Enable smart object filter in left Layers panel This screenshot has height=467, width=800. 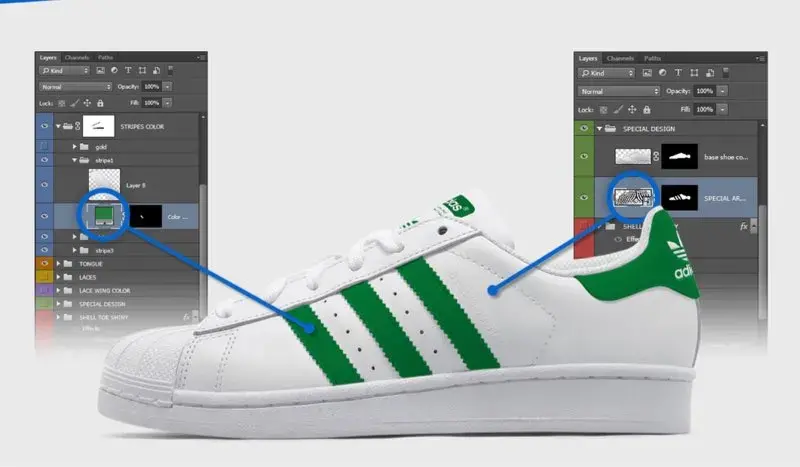[157, 70]
